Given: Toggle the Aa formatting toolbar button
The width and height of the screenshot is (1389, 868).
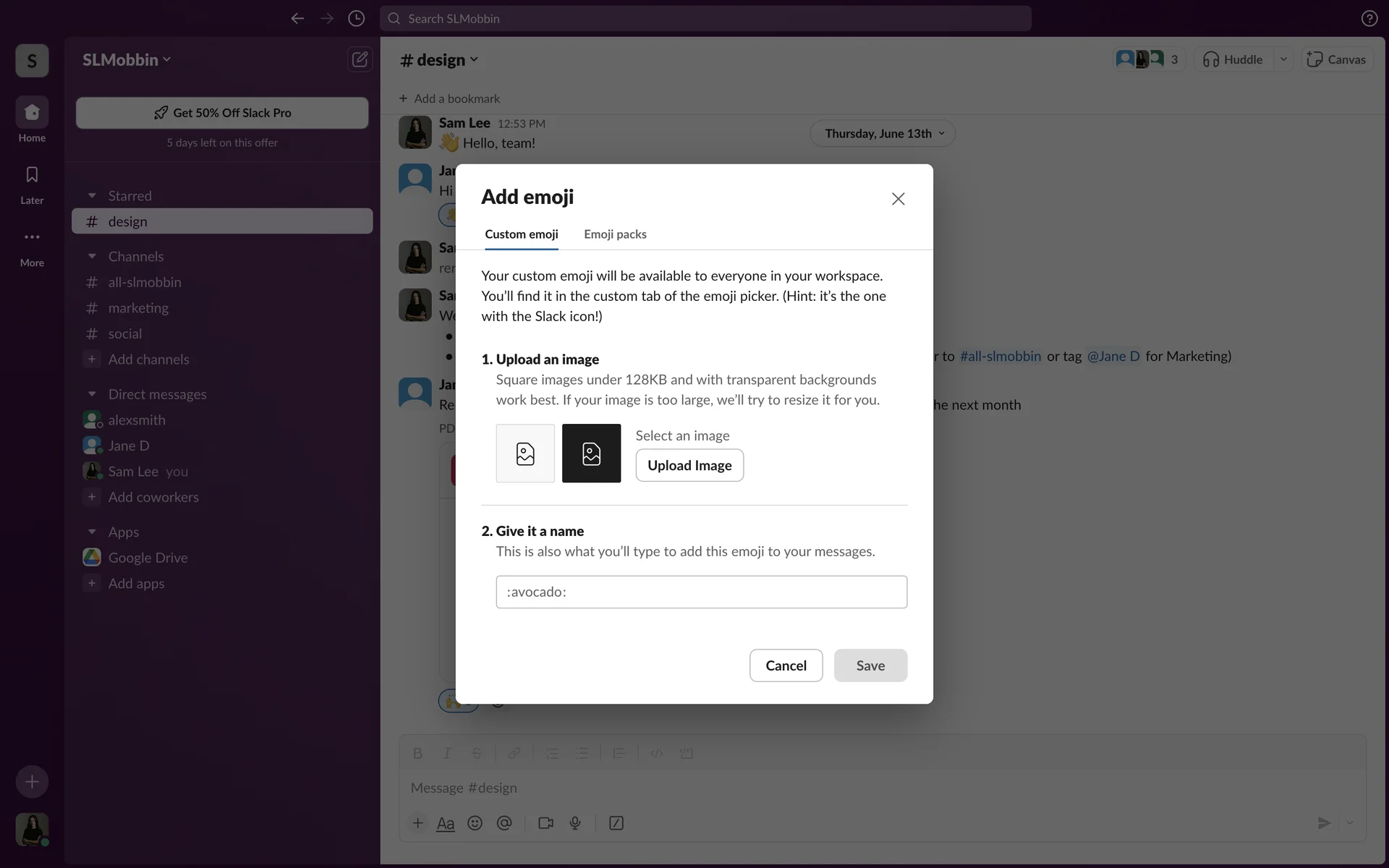Looking at the screenshot, I should pos(446,823).
